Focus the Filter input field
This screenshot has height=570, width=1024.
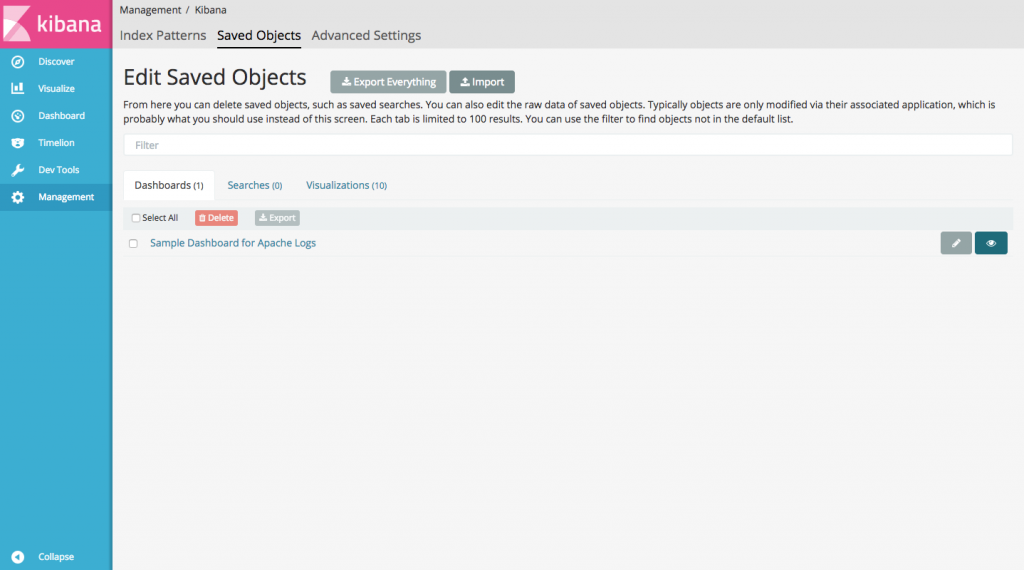[568, 145]
